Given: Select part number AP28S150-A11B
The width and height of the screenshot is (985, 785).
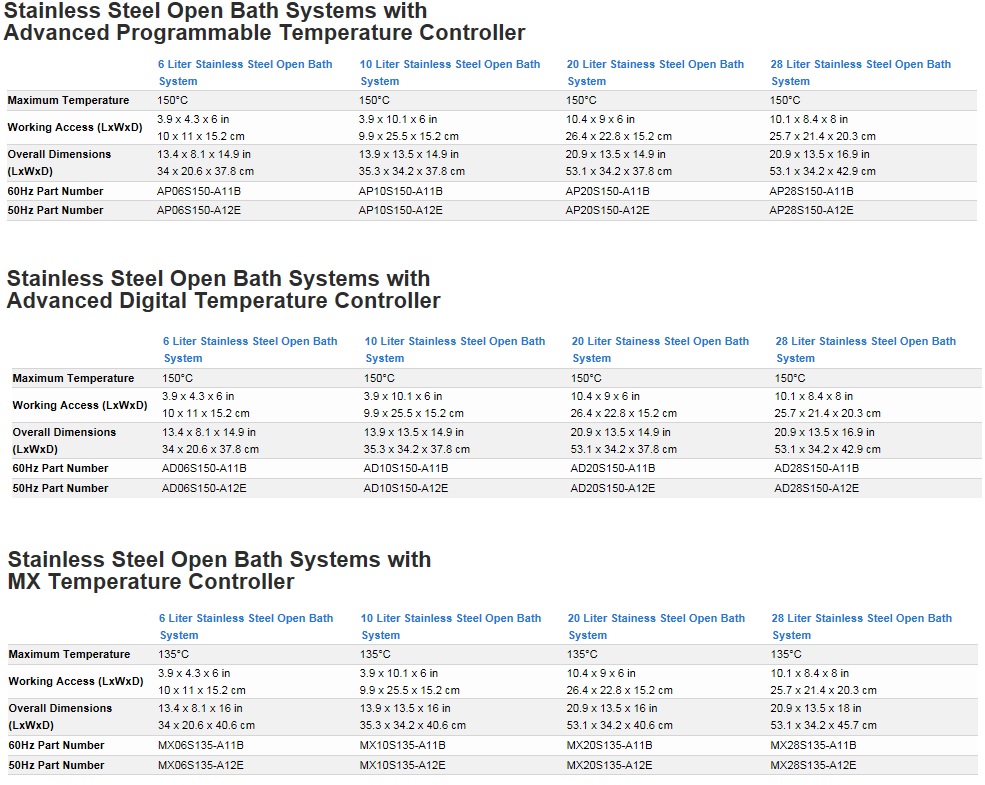Looking at the screenshot, I should pos(812,192).
